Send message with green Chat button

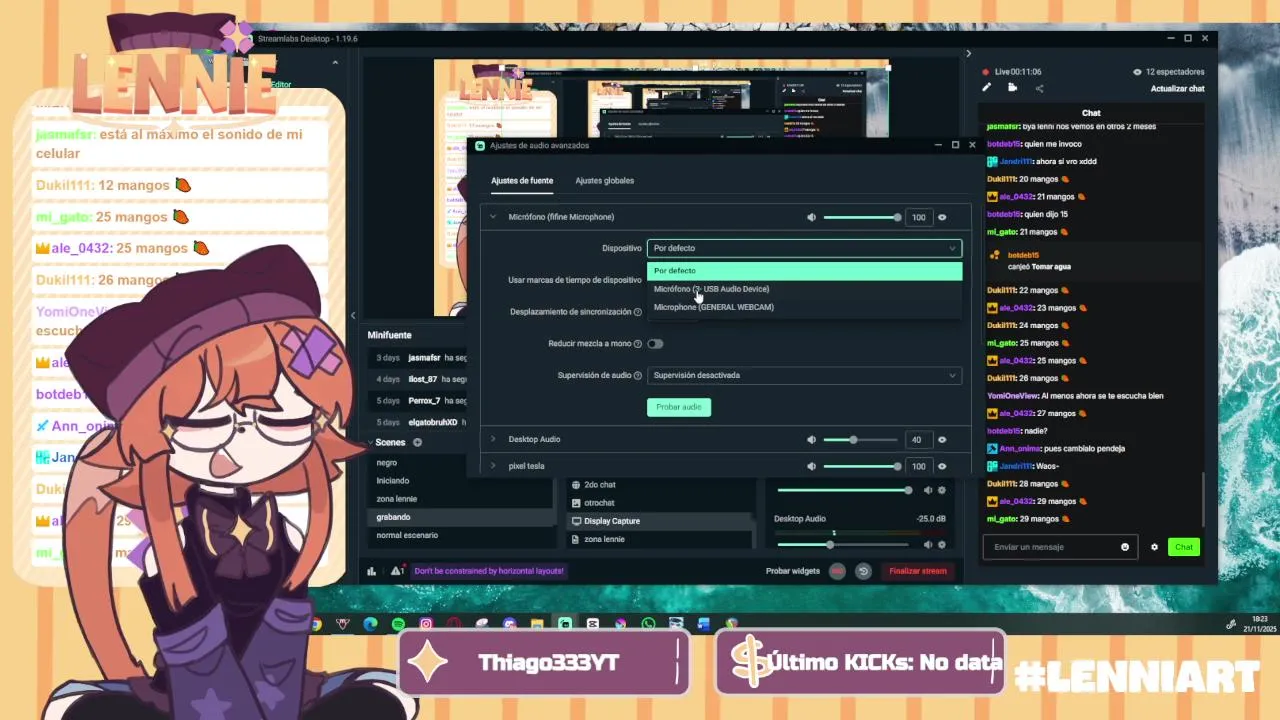(1184, 547)
